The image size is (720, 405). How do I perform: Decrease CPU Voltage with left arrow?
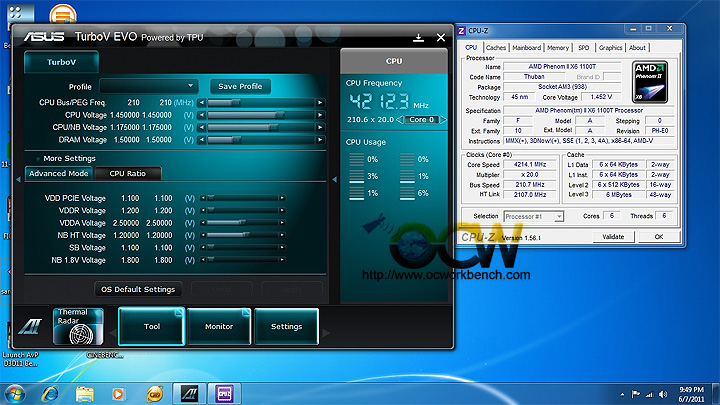pyautogui.click(x=201, y=115)
